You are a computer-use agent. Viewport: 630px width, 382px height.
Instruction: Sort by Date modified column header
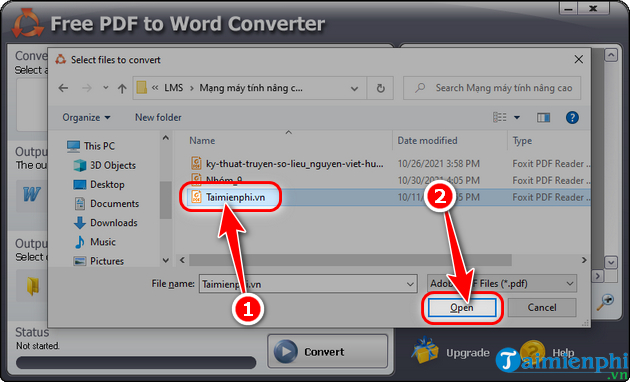[428, 141]
